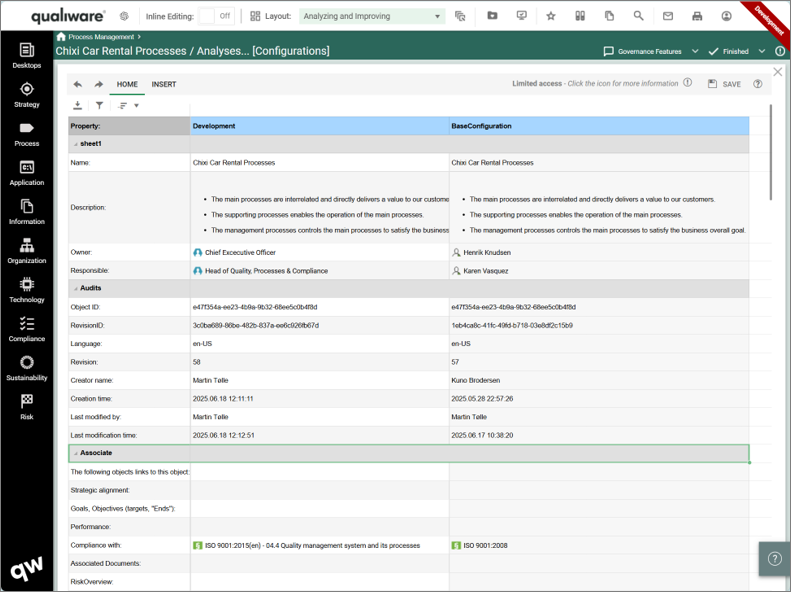
Task: Click the compare columns icon in top bar
Action: [x=580, y=16]
